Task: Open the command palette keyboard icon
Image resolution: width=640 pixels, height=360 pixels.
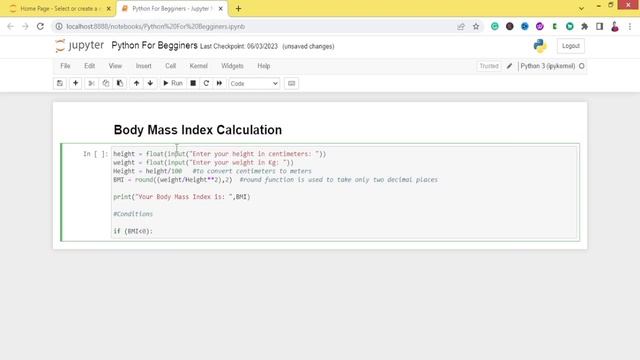Action: click(x=291, y=83)
